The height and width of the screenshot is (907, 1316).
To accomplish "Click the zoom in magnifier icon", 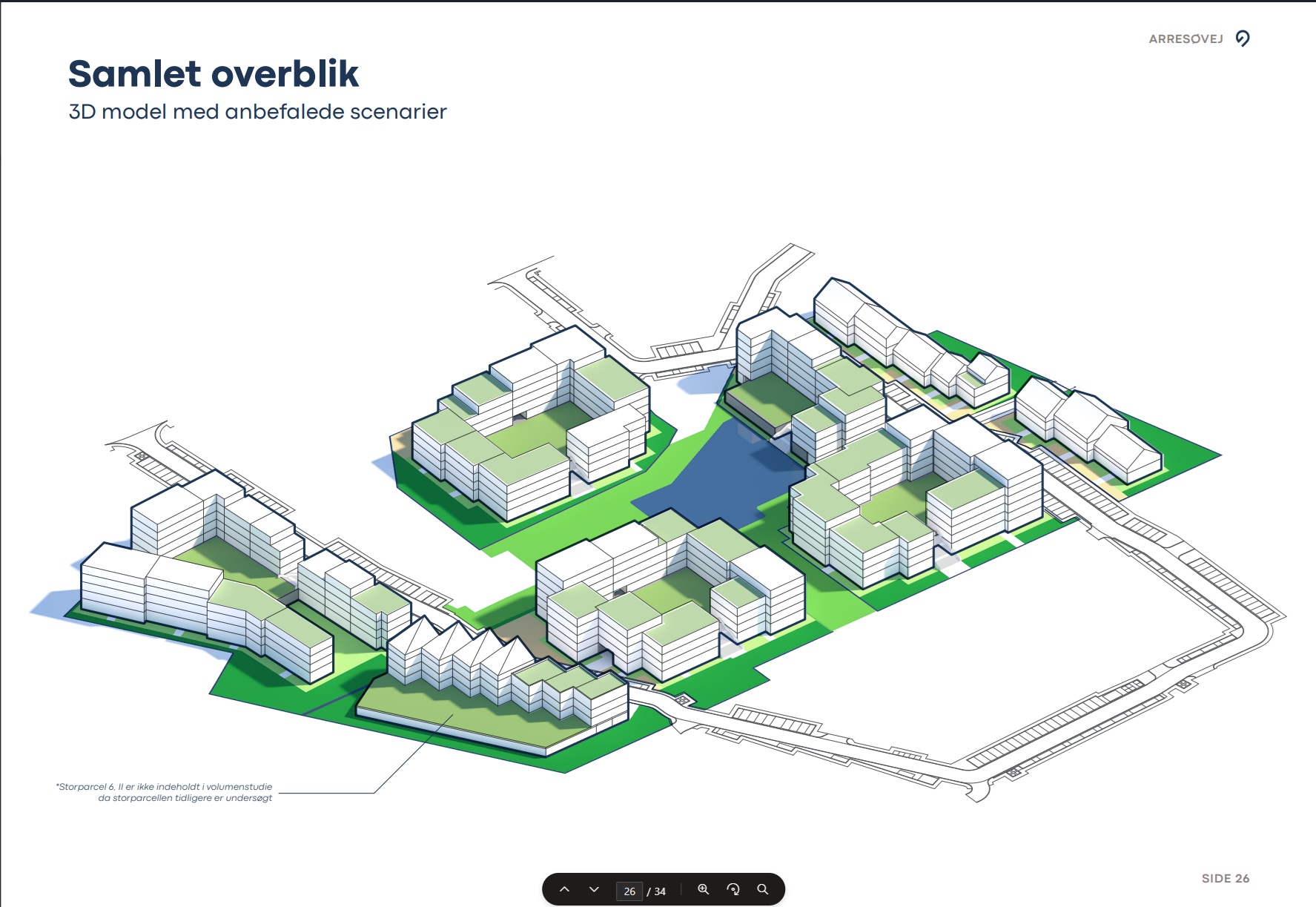I will [x=704, y=889].
